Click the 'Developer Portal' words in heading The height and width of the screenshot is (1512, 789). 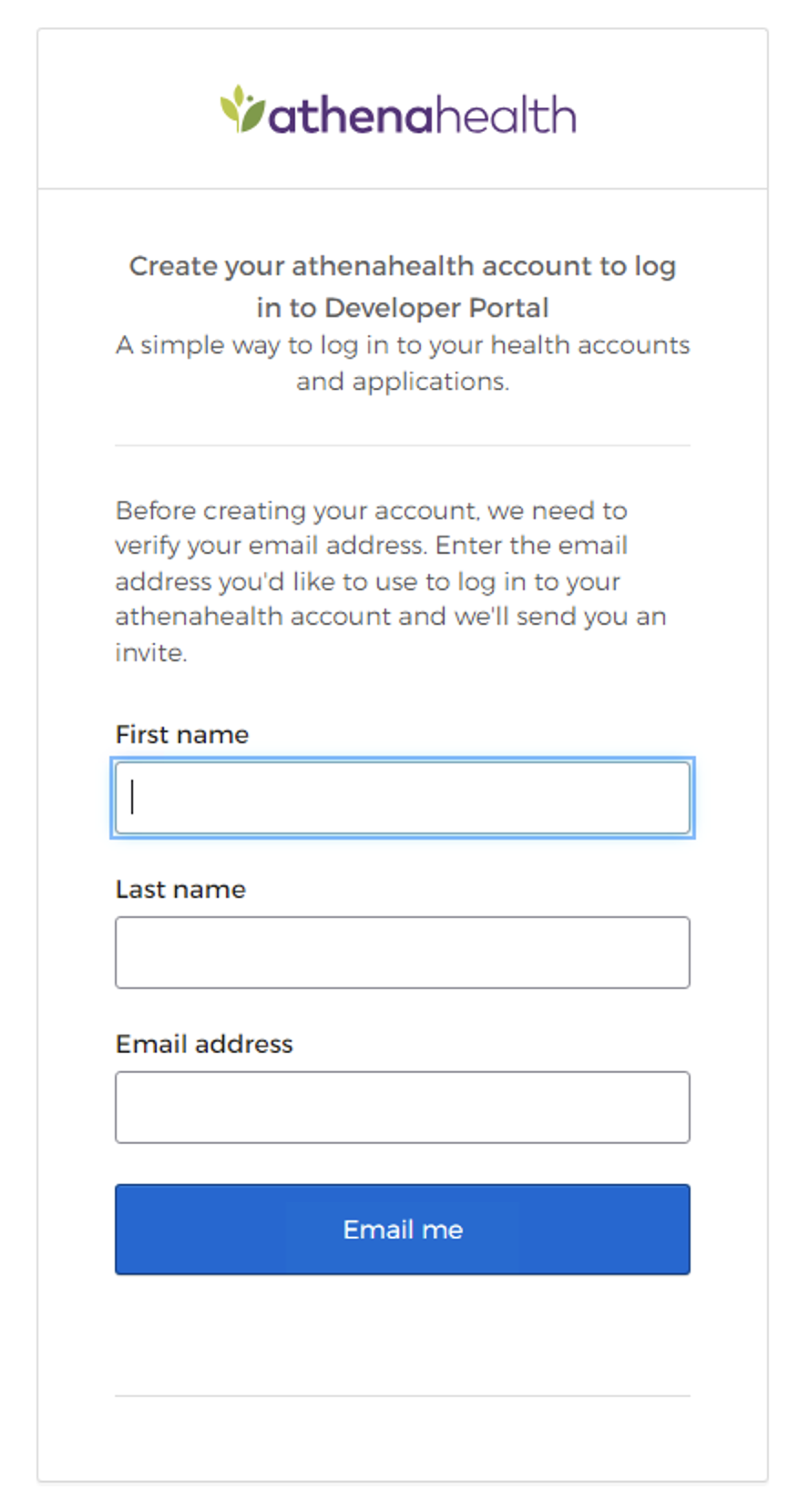point(436,308)
